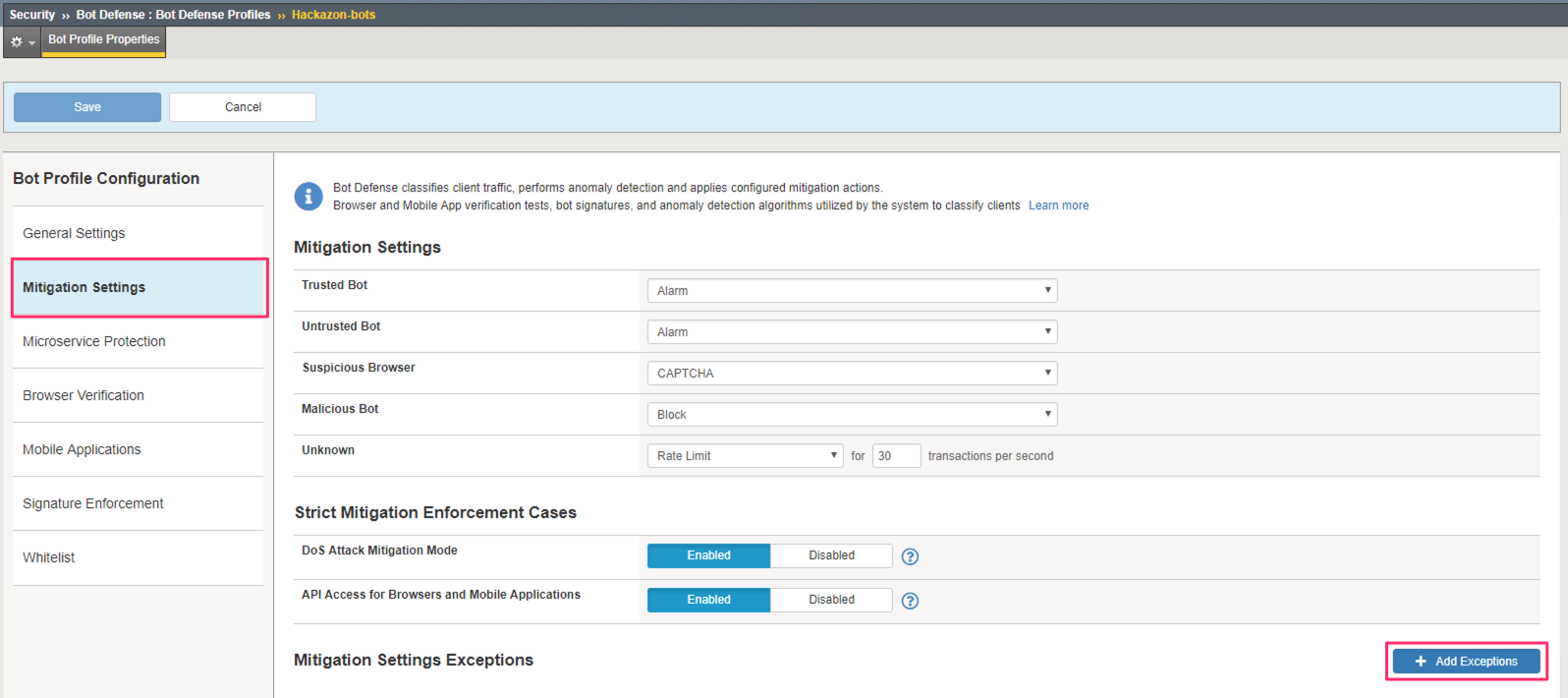The image size is (1568, 698).
Task: Click Security in the breadcrumb
Action: (32, 15)
